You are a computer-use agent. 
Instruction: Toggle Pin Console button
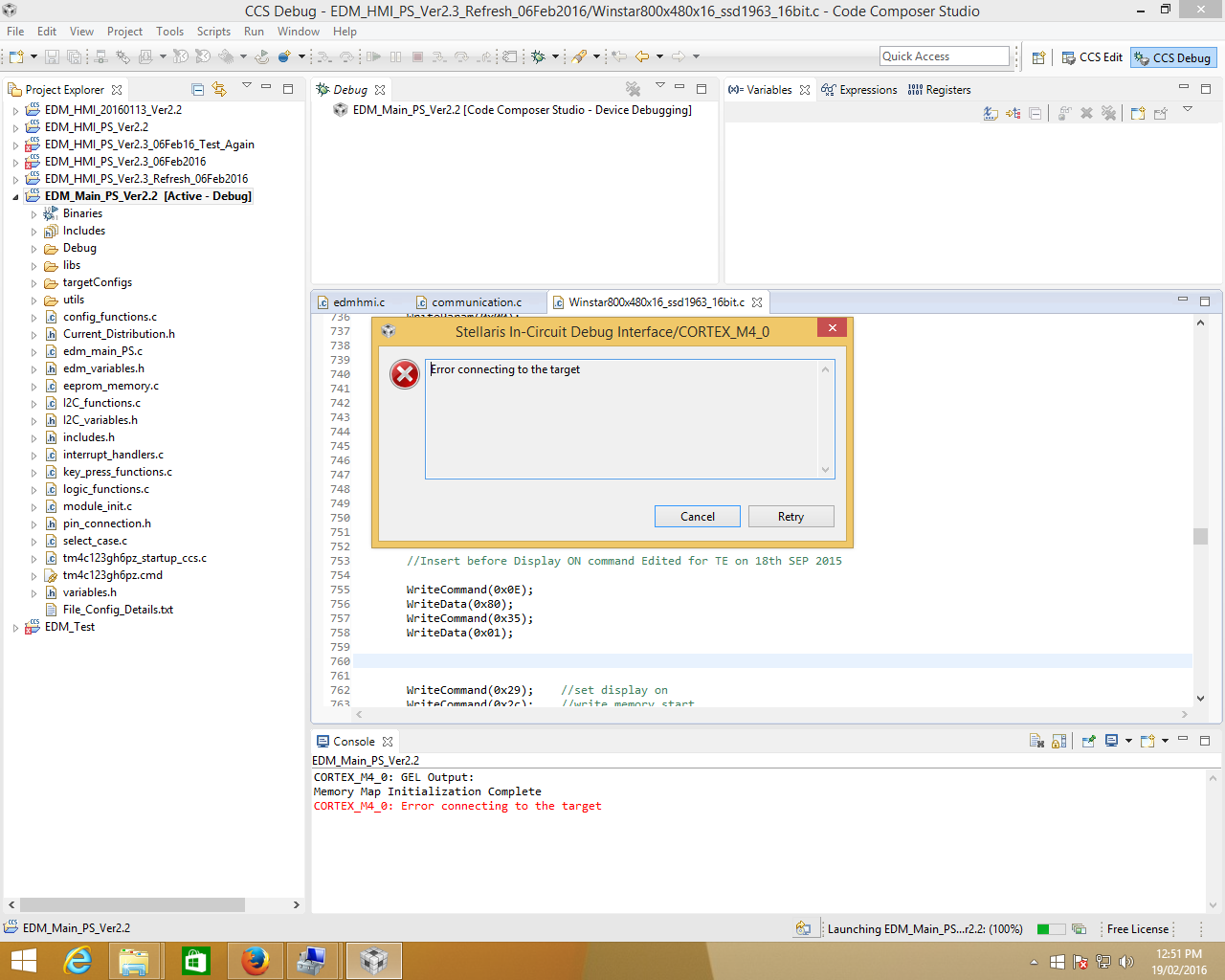coord(1088,741)
